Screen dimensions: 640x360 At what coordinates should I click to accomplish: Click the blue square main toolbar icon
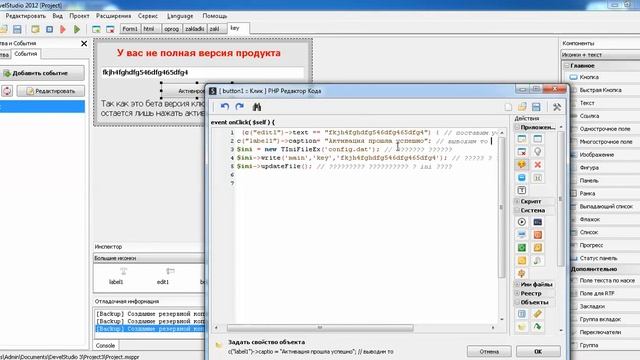pos(49,29)
